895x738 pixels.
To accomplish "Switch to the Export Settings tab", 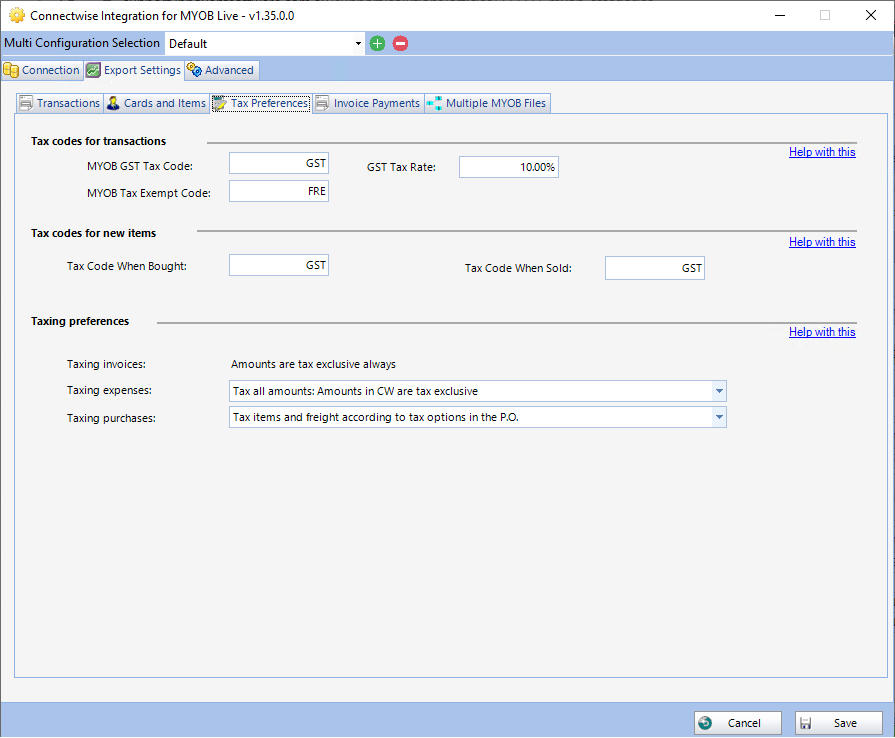I will 134,70.
